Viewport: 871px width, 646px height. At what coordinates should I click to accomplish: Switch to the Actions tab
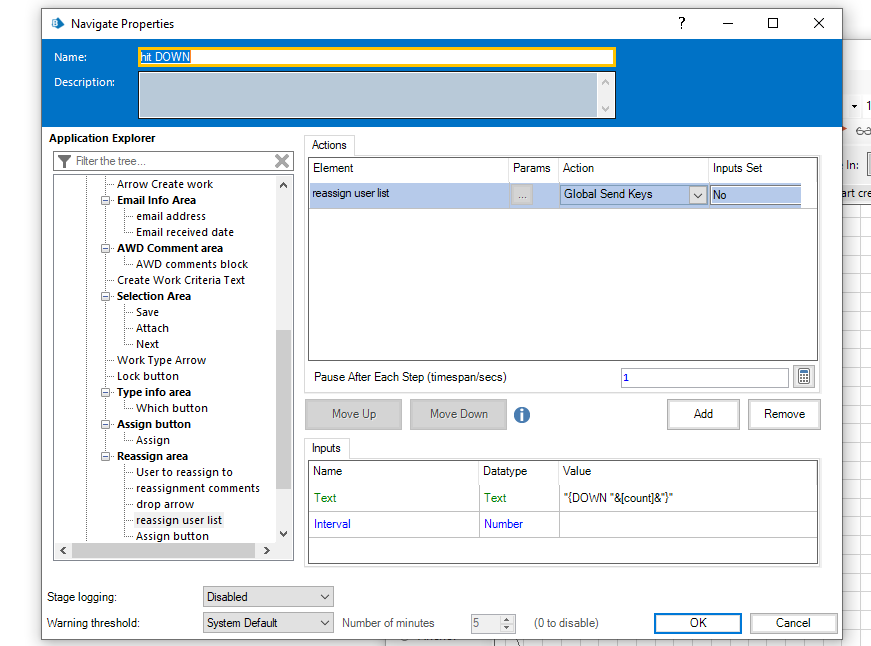tap(329, 145)
